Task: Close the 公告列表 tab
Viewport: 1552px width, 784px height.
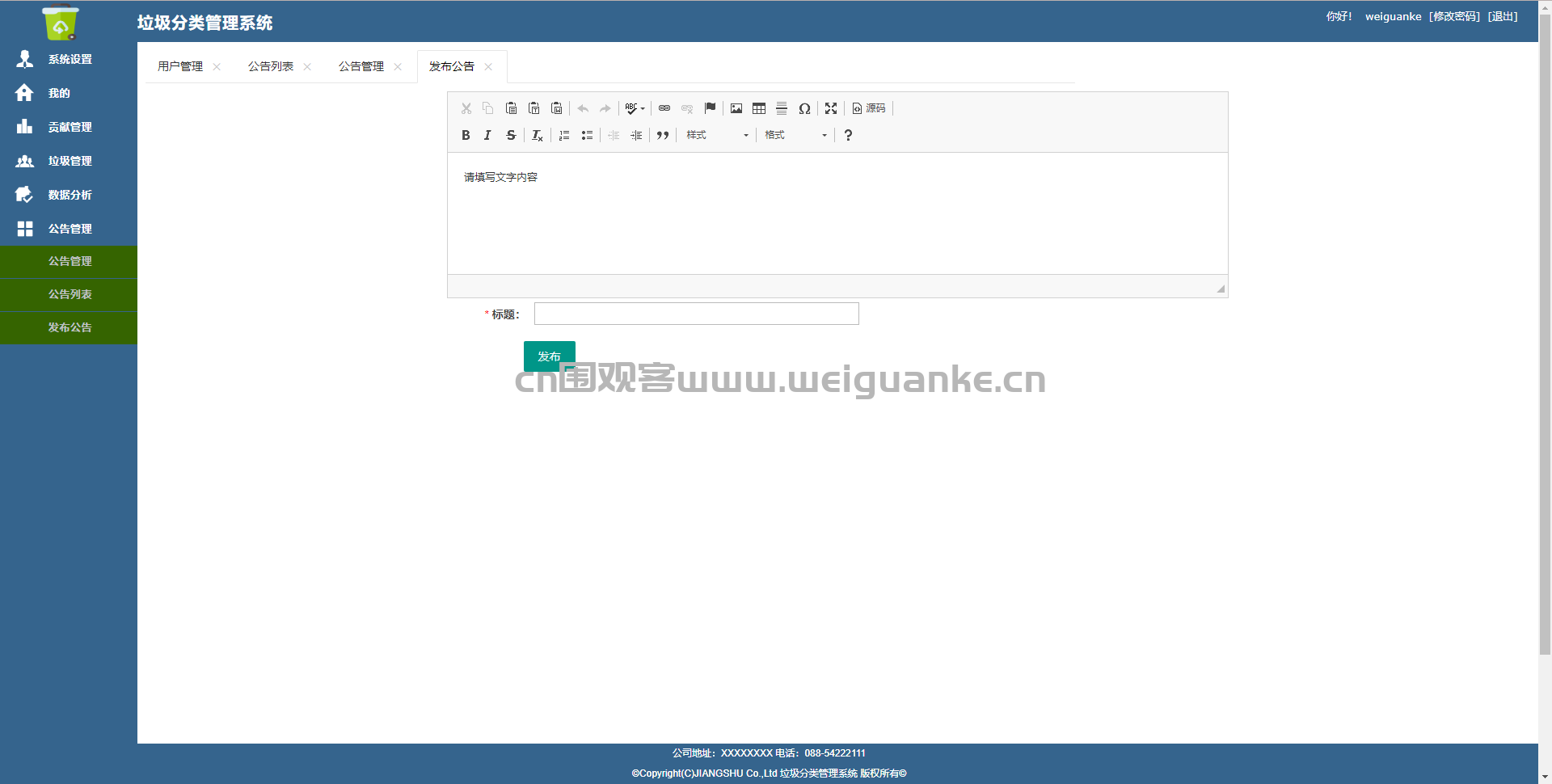Action: click(x=307, y=67)
